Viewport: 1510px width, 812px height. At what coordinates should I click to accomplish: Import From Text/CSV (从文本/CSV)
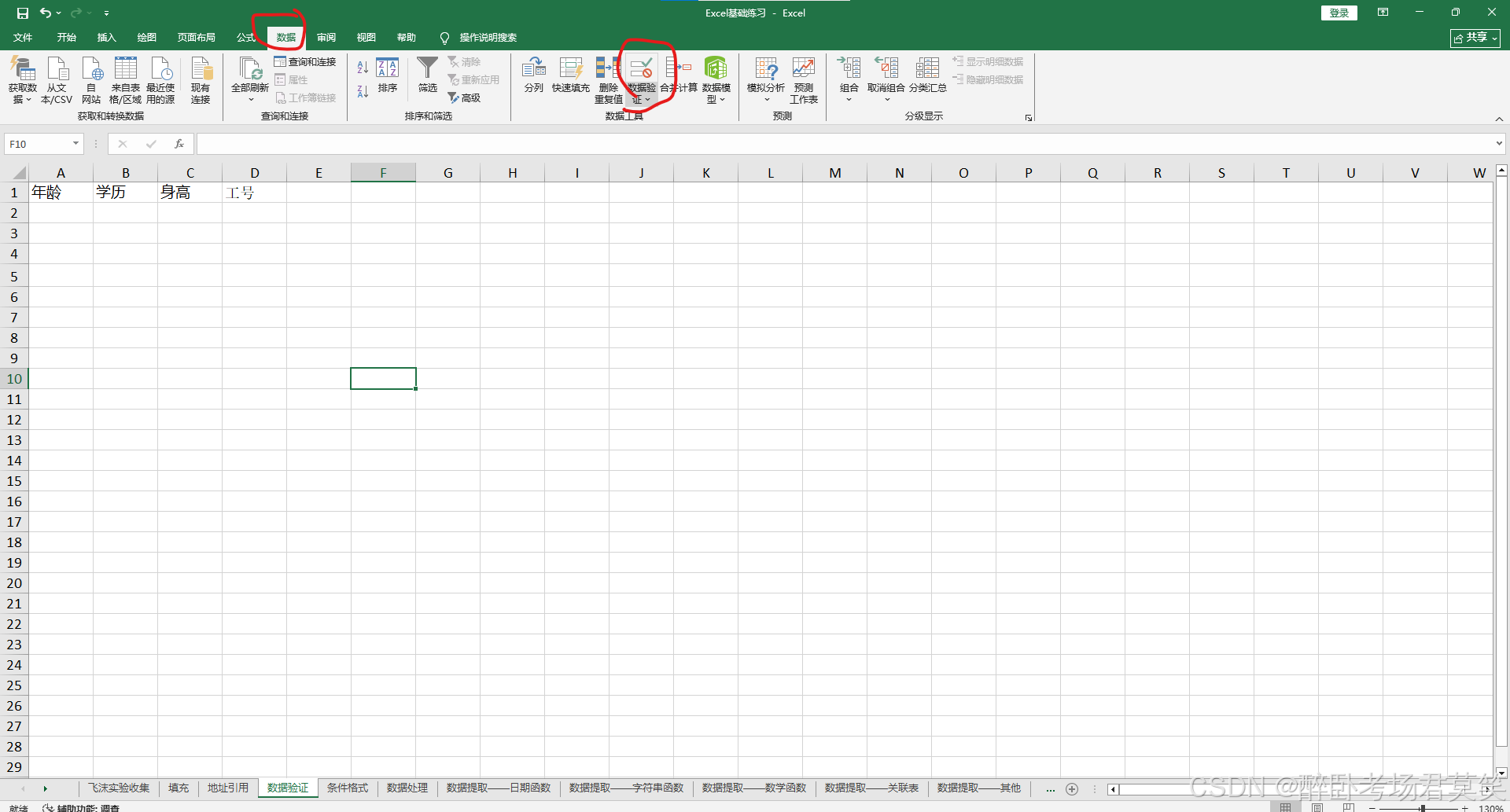click(57, 79)
